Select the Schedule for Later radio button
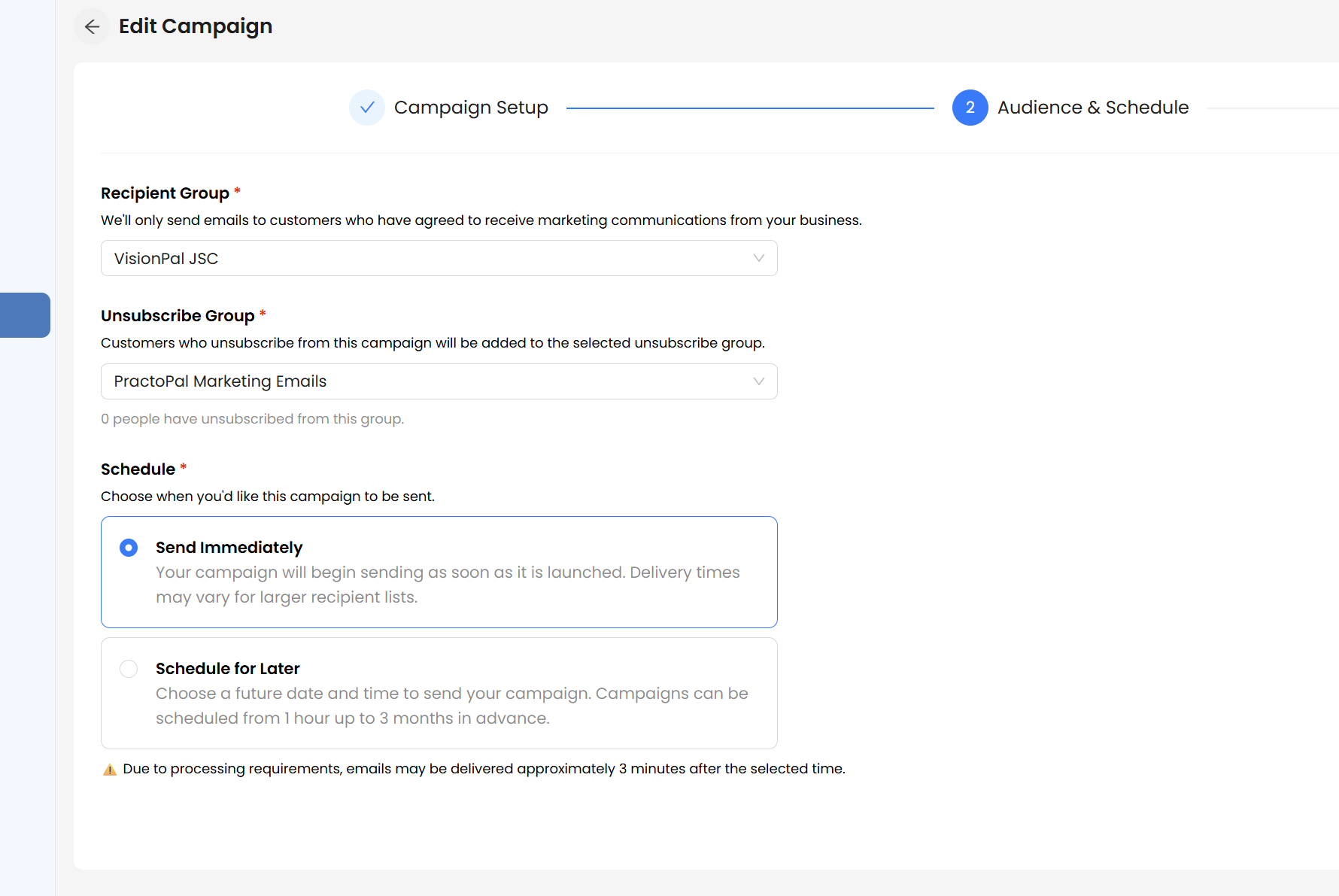This screenshot has height=896, width=1339. coord(129,669)
